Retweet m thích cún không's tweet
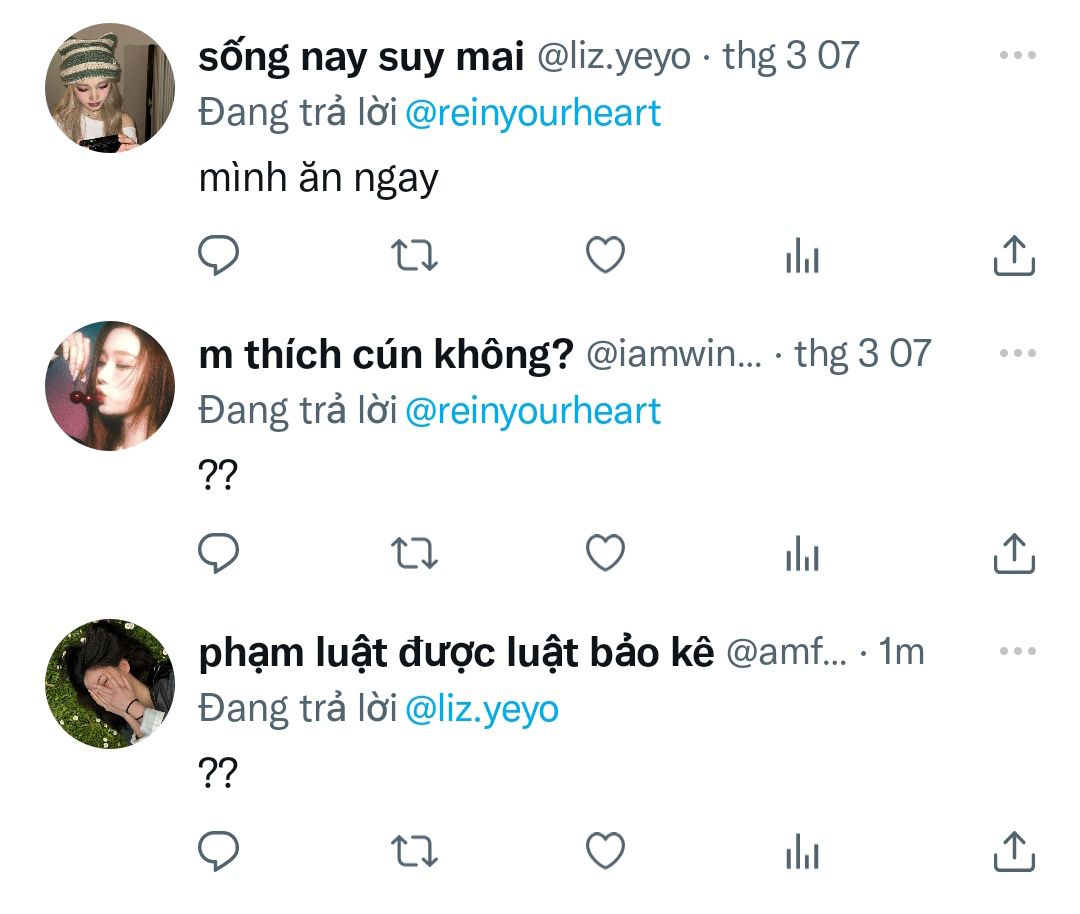 click(x=413, y=553)
